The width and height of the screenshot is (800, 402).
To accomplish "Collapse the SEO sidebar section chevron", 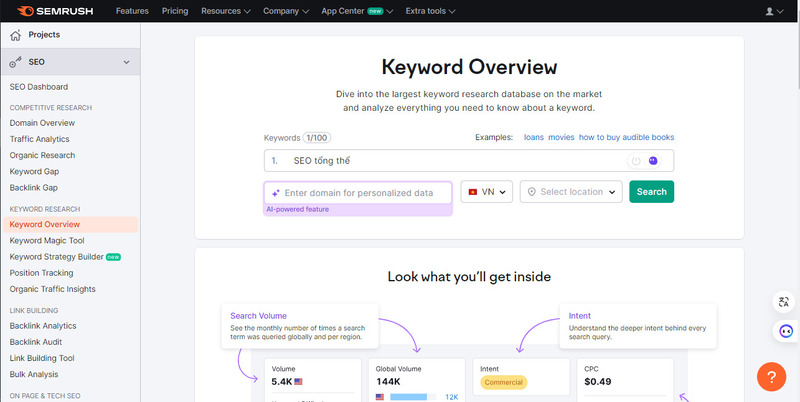I will point(126,63).
